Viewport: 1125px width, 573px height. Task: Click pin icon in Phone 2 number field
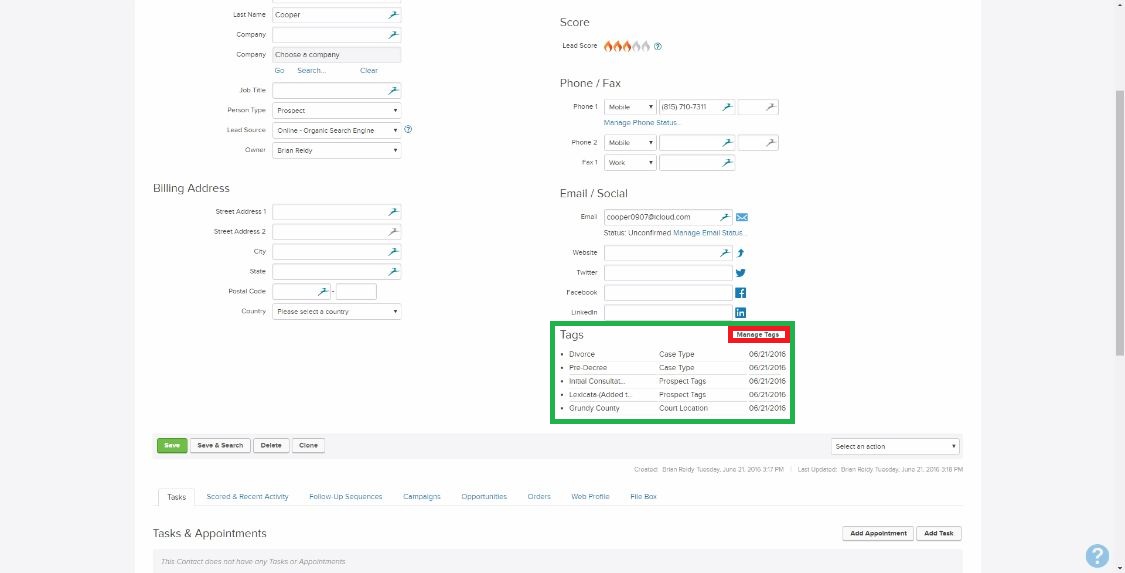pos(727,143)
